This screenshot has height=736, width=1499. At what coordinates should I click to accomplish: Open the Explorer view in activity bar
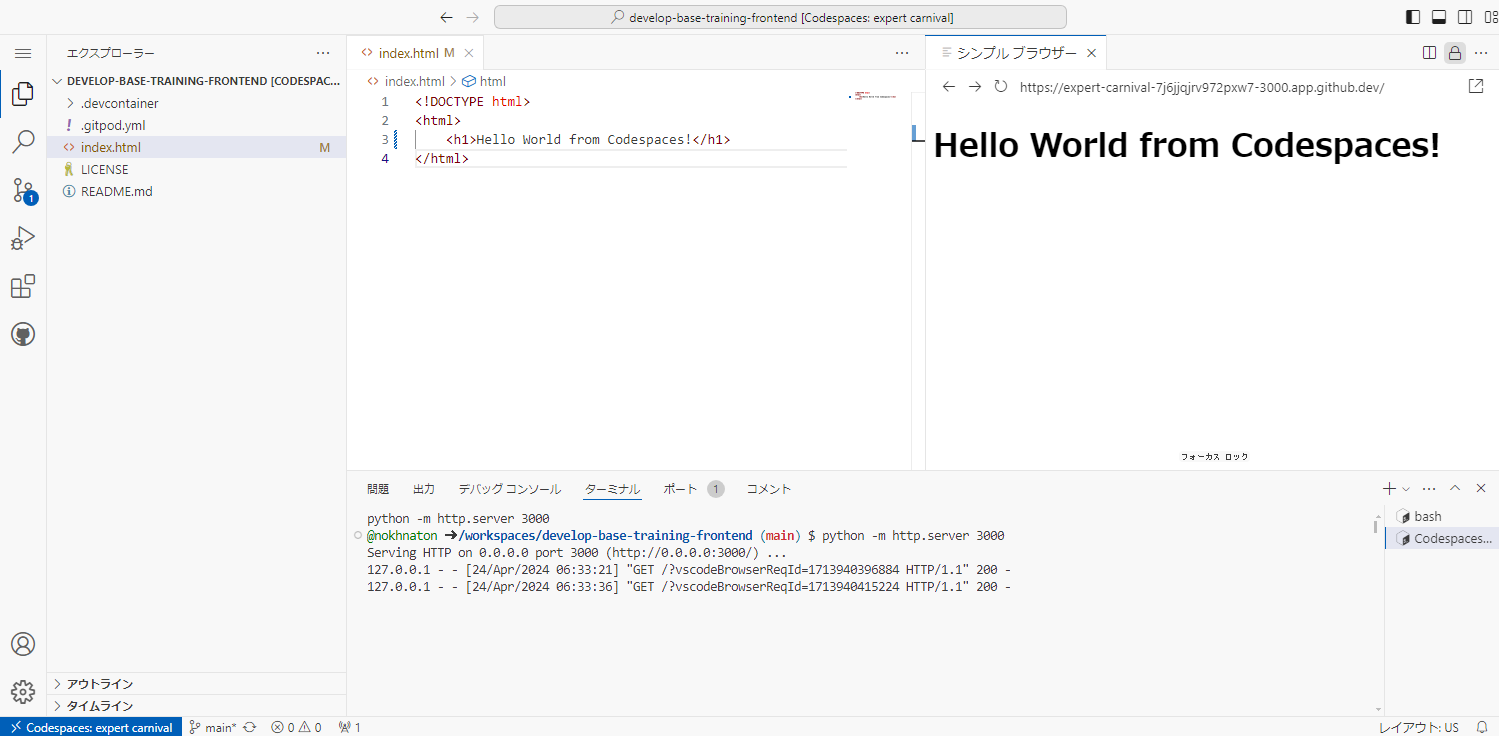(23, 94)
